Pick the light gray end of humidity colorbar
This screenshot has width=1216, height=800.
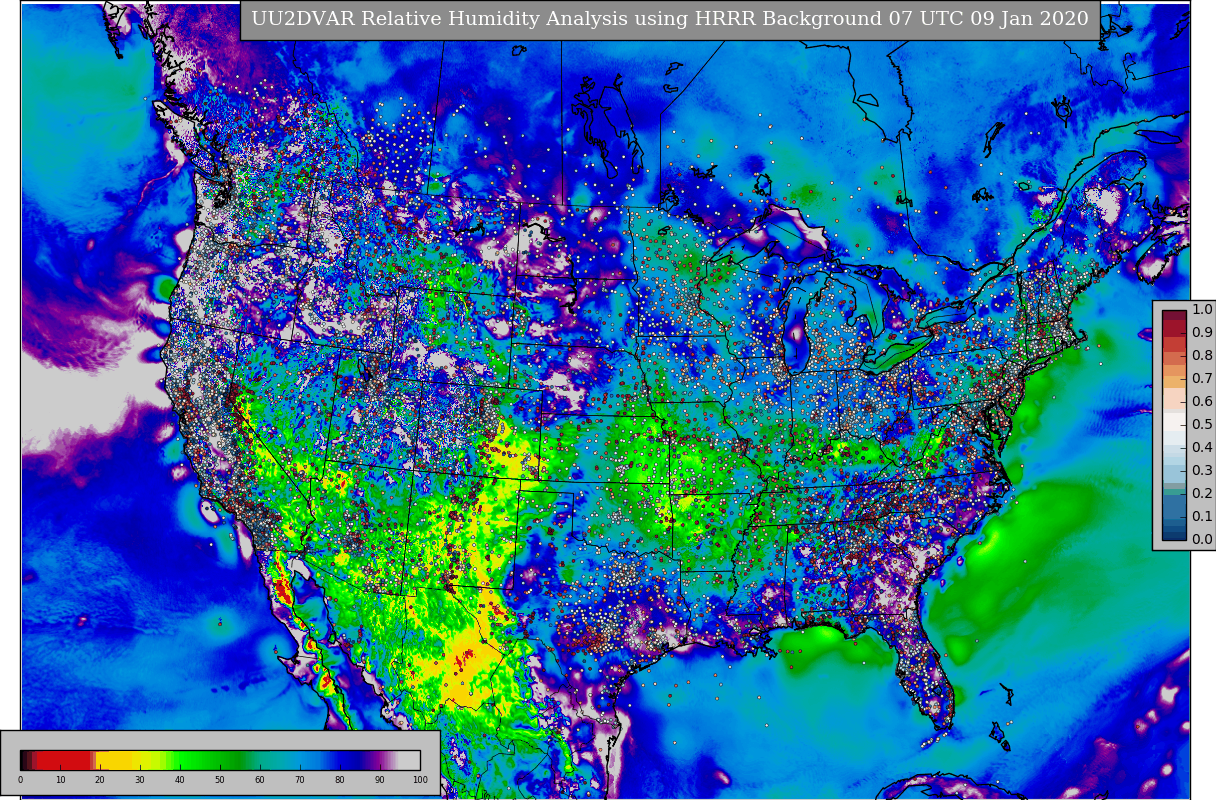click(410, 760)
